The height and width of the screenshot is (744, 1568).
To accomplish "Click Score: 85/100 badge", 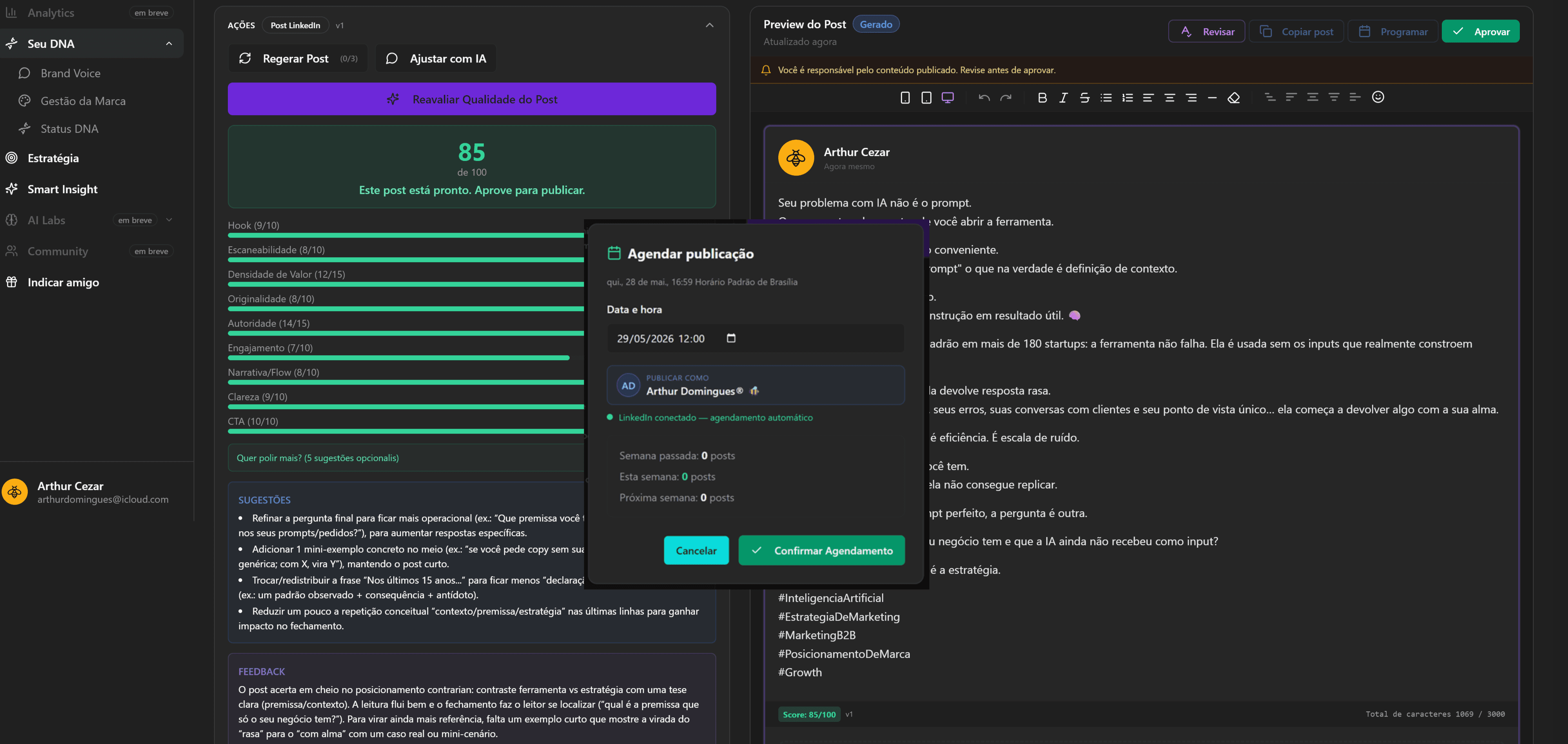I will (x=809, y=714).
